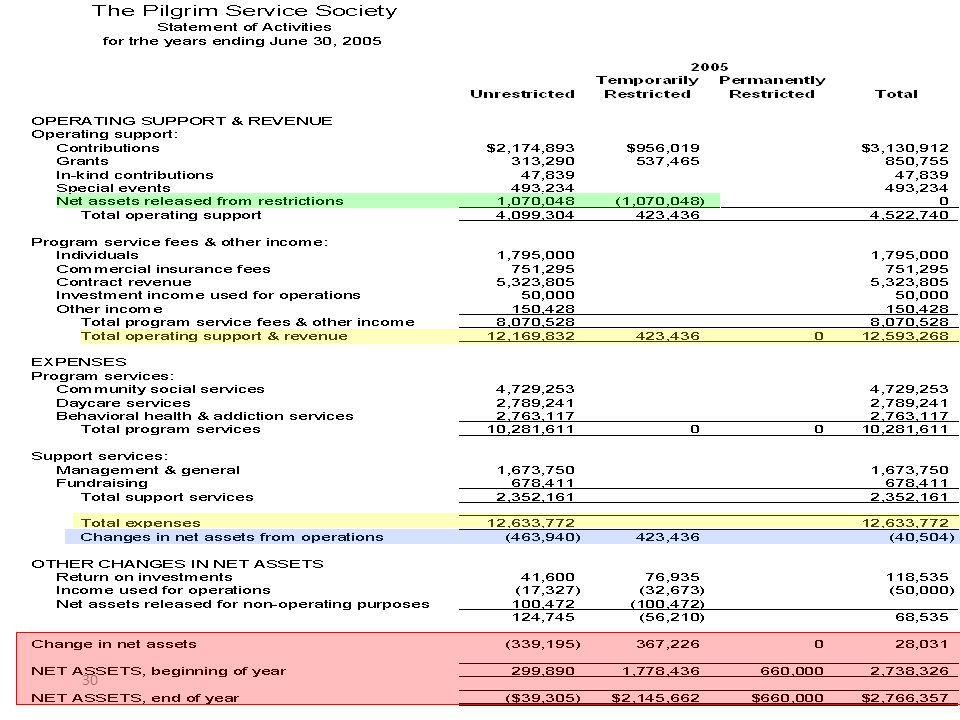Click total operating support value 4,099,304
The image size is (960, 720).
[x=535, y=215]
